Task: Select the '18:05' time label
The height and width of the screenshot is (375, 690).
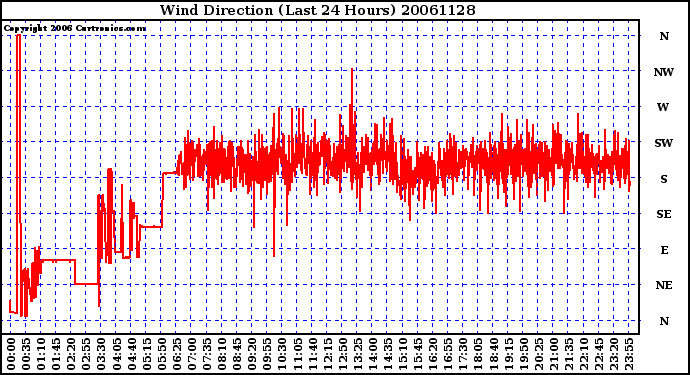Action: pos(478,355)
